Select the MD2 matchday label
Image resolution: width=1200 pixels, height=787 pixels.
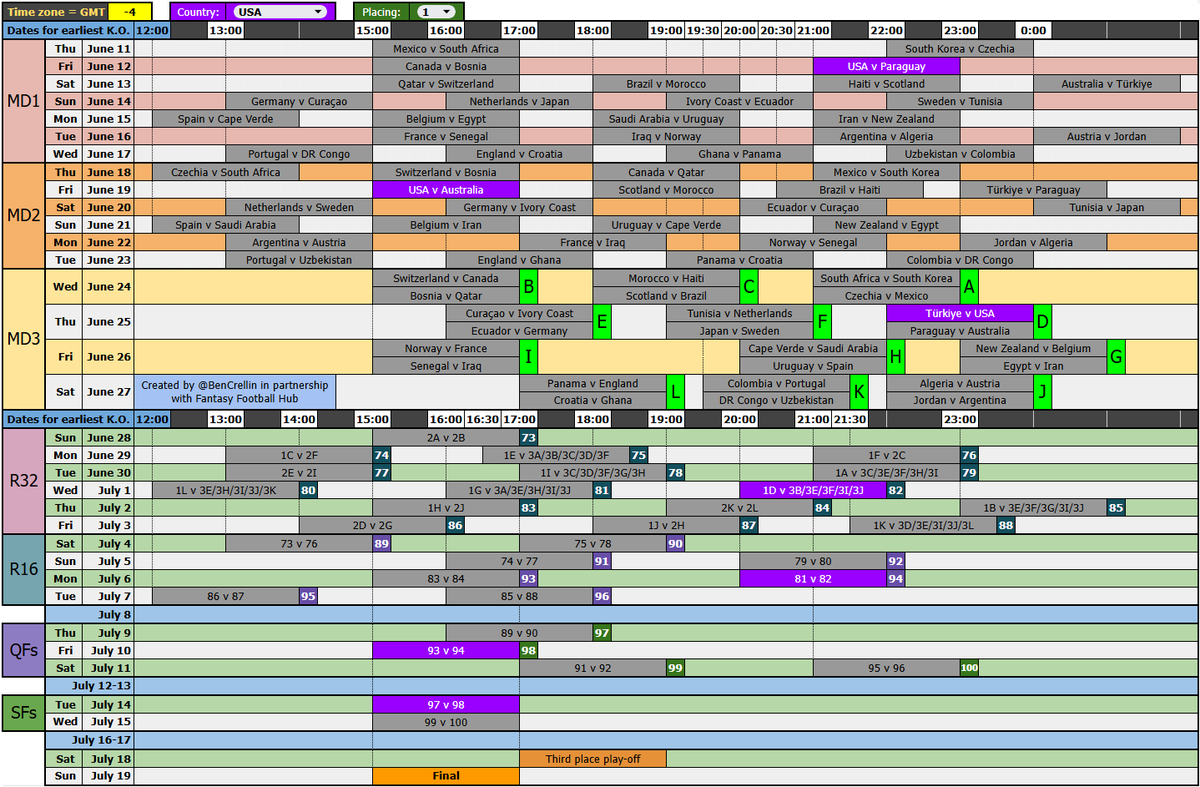(x=23, y=216)
